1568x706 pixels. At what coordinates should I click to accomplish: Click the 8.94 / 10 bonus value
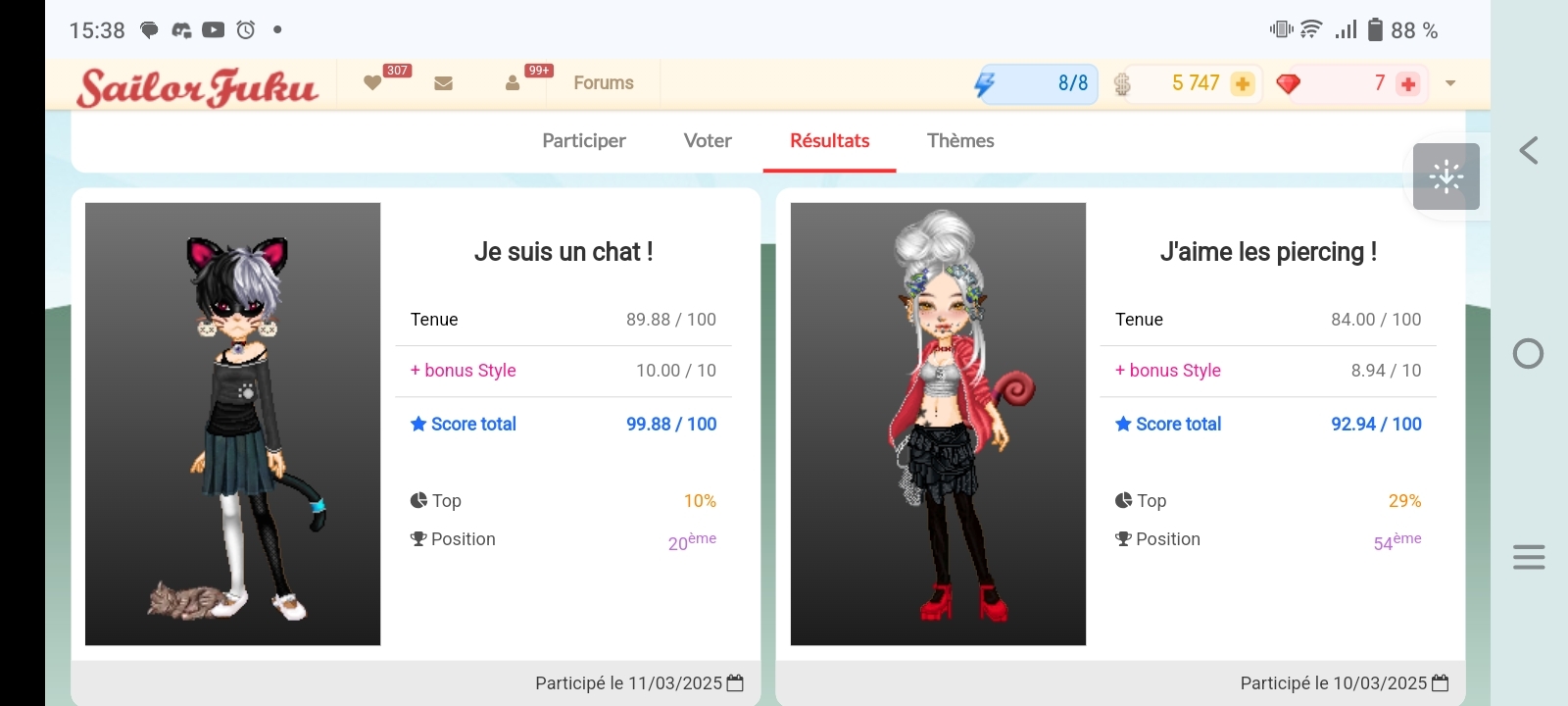click(1386, 371)
